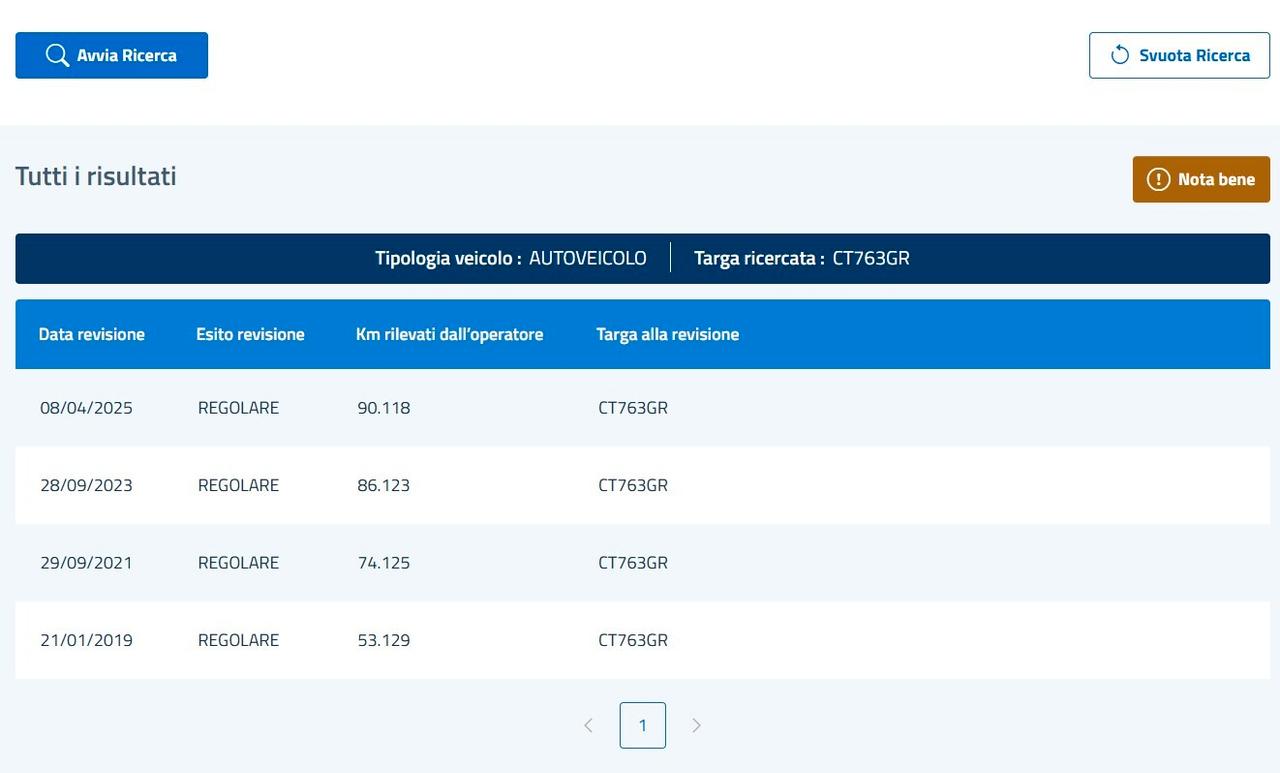Click the Svuota Ricerca reset button

[1179, 55]
